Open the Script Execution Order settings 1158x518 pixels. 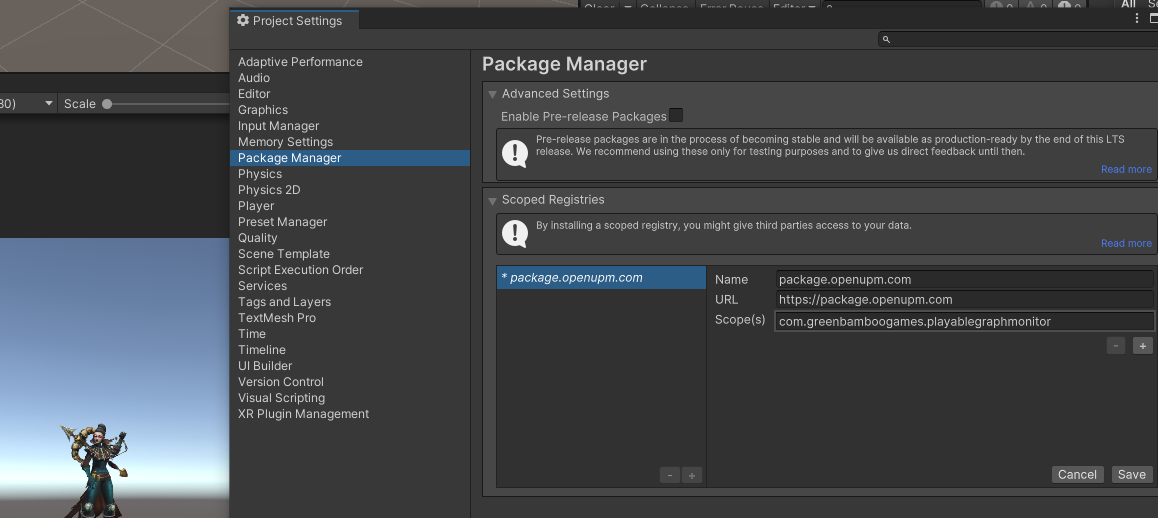[x=300, y=270]
